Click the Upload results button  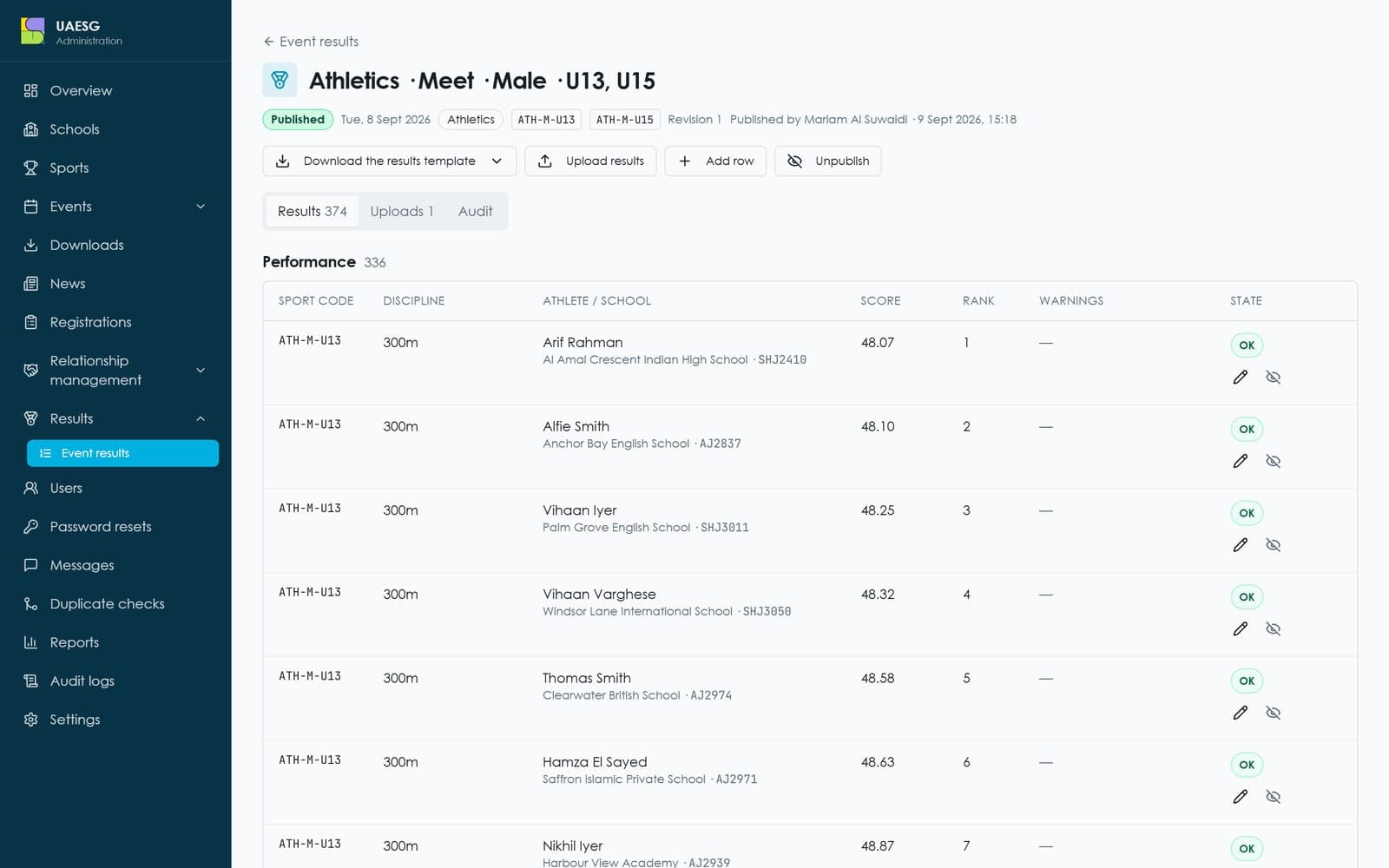tap(590, 161)
